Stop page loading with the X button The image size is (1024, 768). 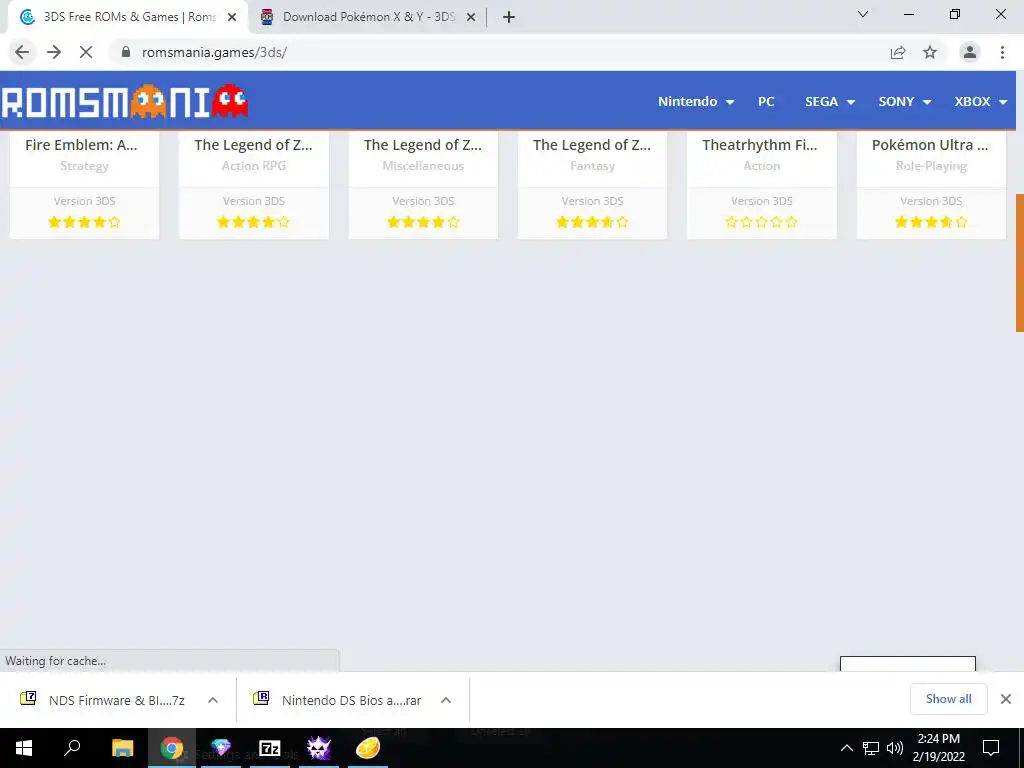point(86,52)
